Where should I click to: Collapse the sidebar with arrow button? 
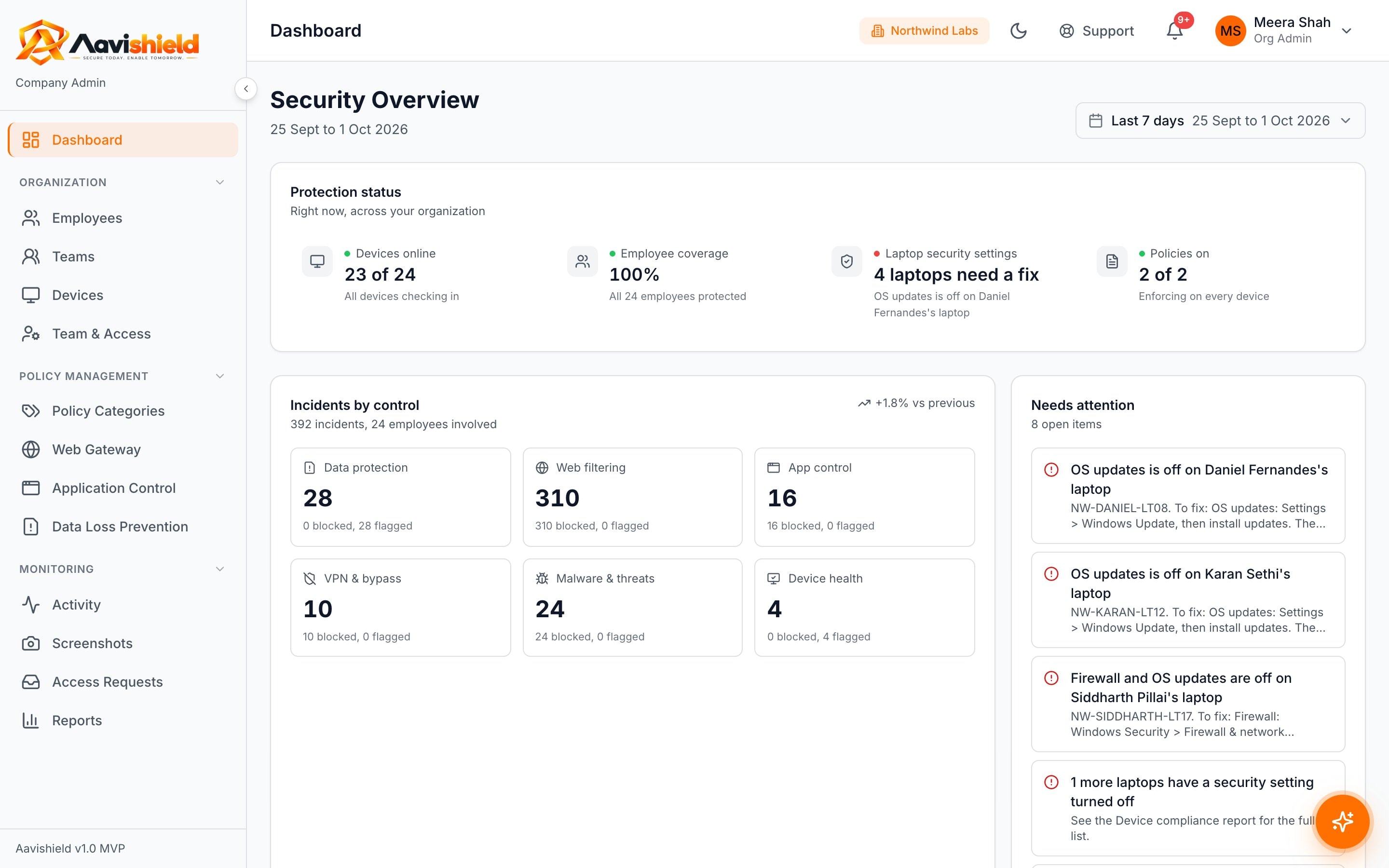click(245, 89)
